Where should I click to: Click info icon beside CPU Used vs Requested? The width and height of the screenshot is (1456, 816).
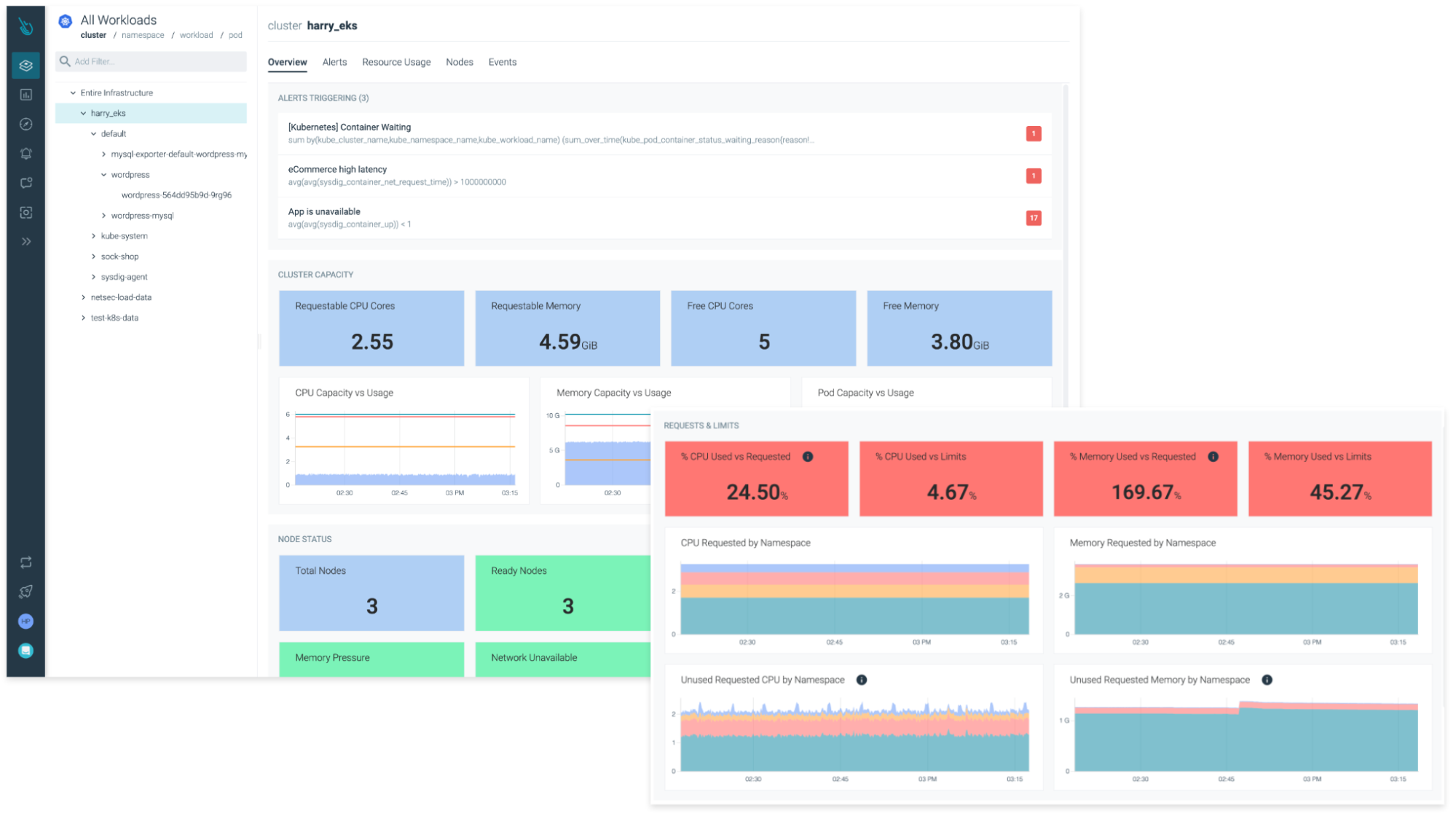808,457
